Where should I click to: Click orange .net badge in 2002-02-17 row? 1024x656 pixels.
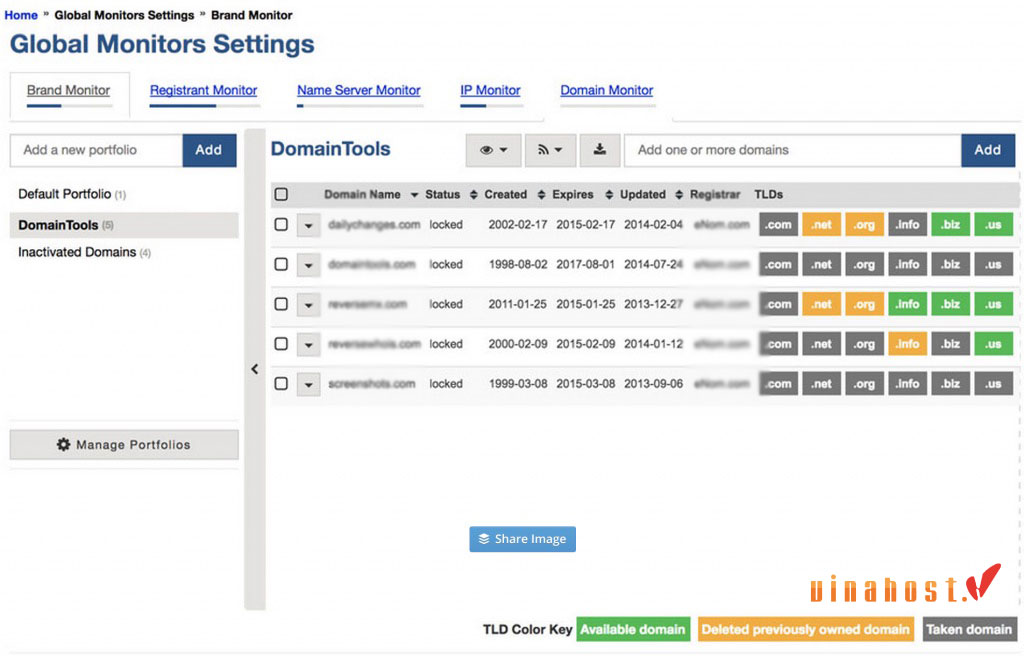(x=822, y=225)
